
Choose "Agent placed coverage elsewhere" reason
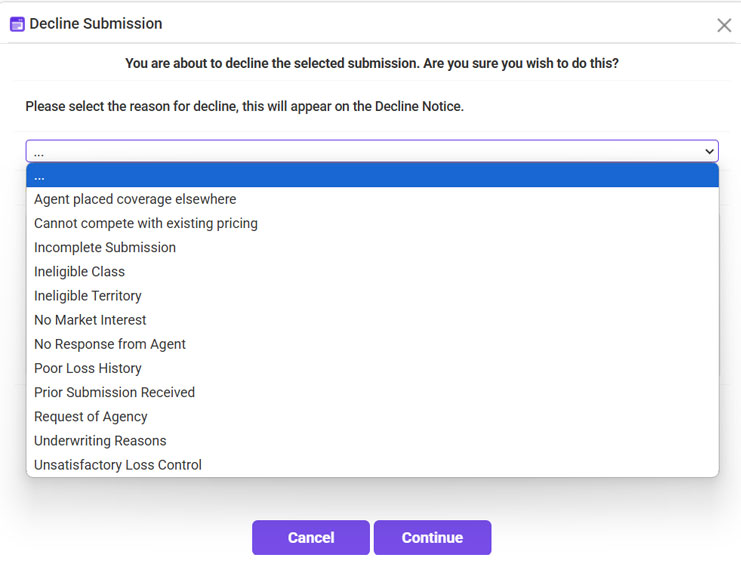[x=135, y=199]
